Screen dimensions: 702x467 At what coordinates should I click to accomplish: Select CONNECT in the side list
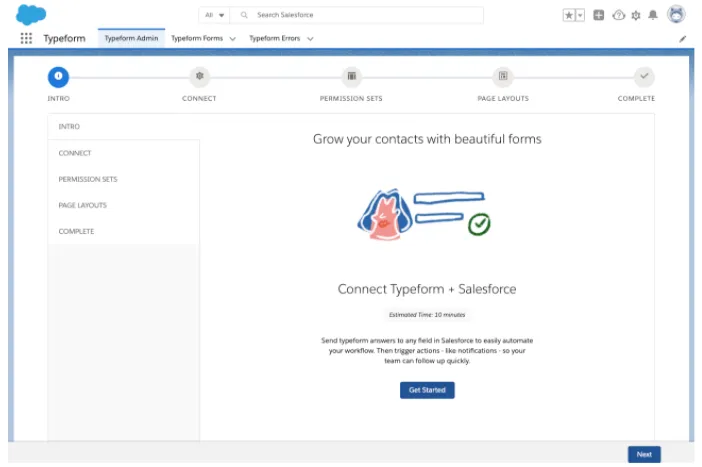point(124,153)
